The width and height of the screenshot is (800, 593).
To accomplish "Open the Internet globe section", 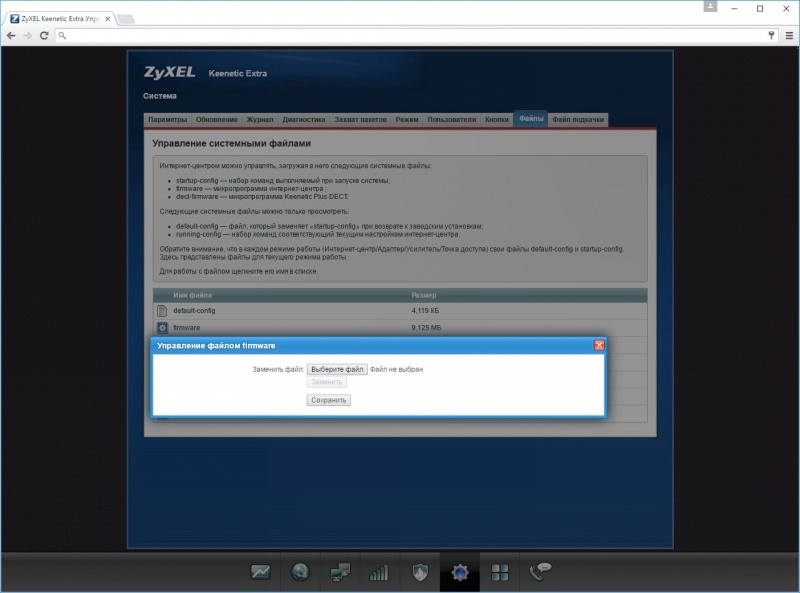I will coord(299,573).
